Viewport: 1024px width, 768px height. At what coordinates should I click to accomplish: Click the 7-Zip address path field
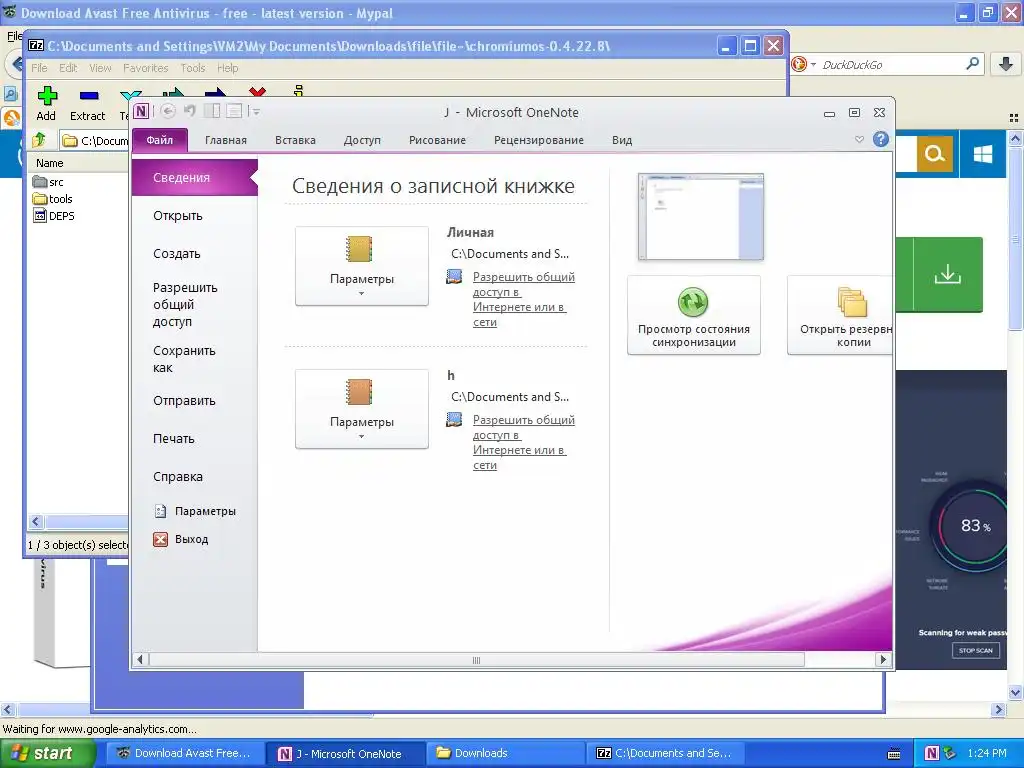point(95,140)
